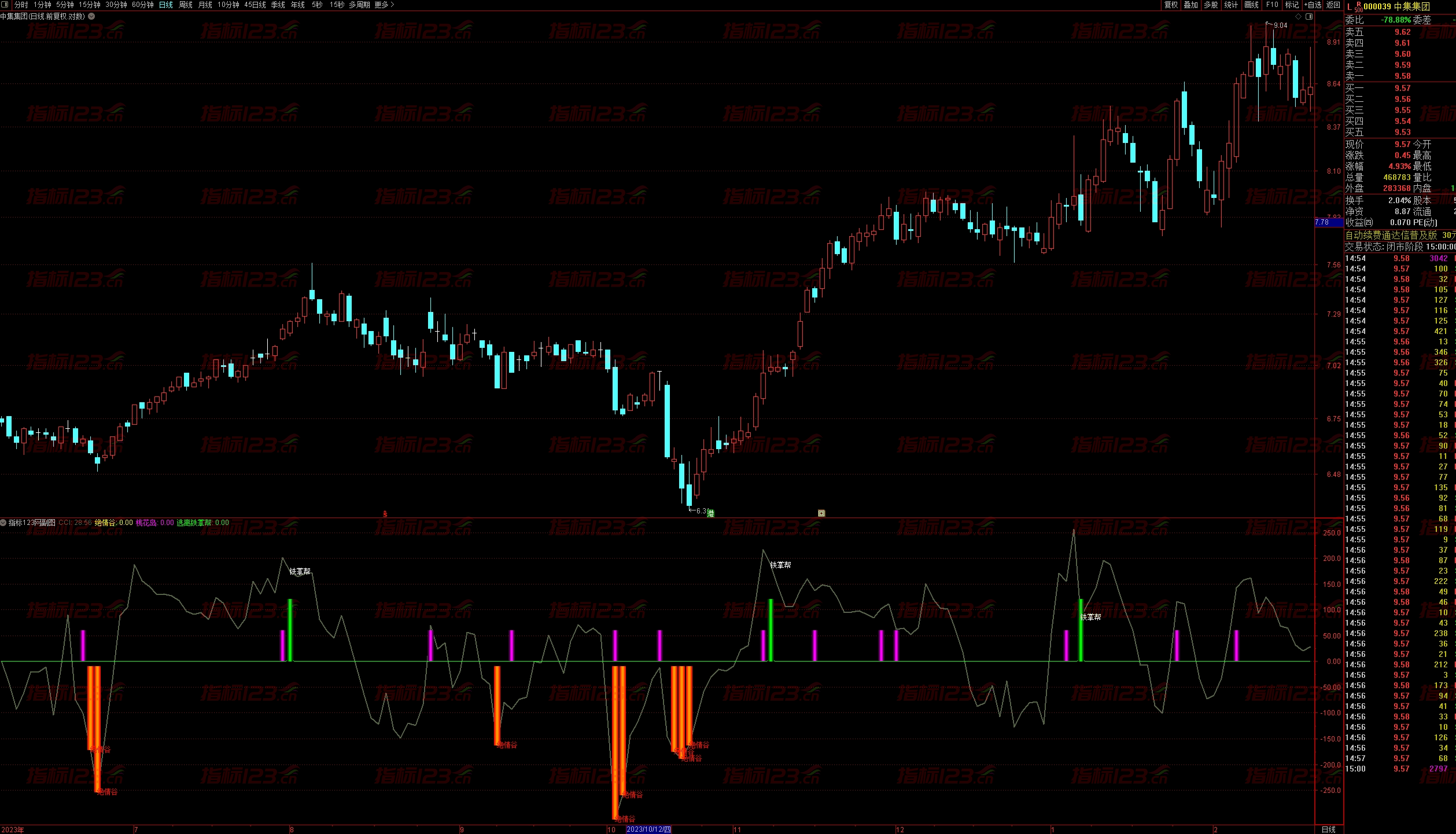Click the 总量 value 468783
Viewport: 1456px width, 834px height.
1397,177
